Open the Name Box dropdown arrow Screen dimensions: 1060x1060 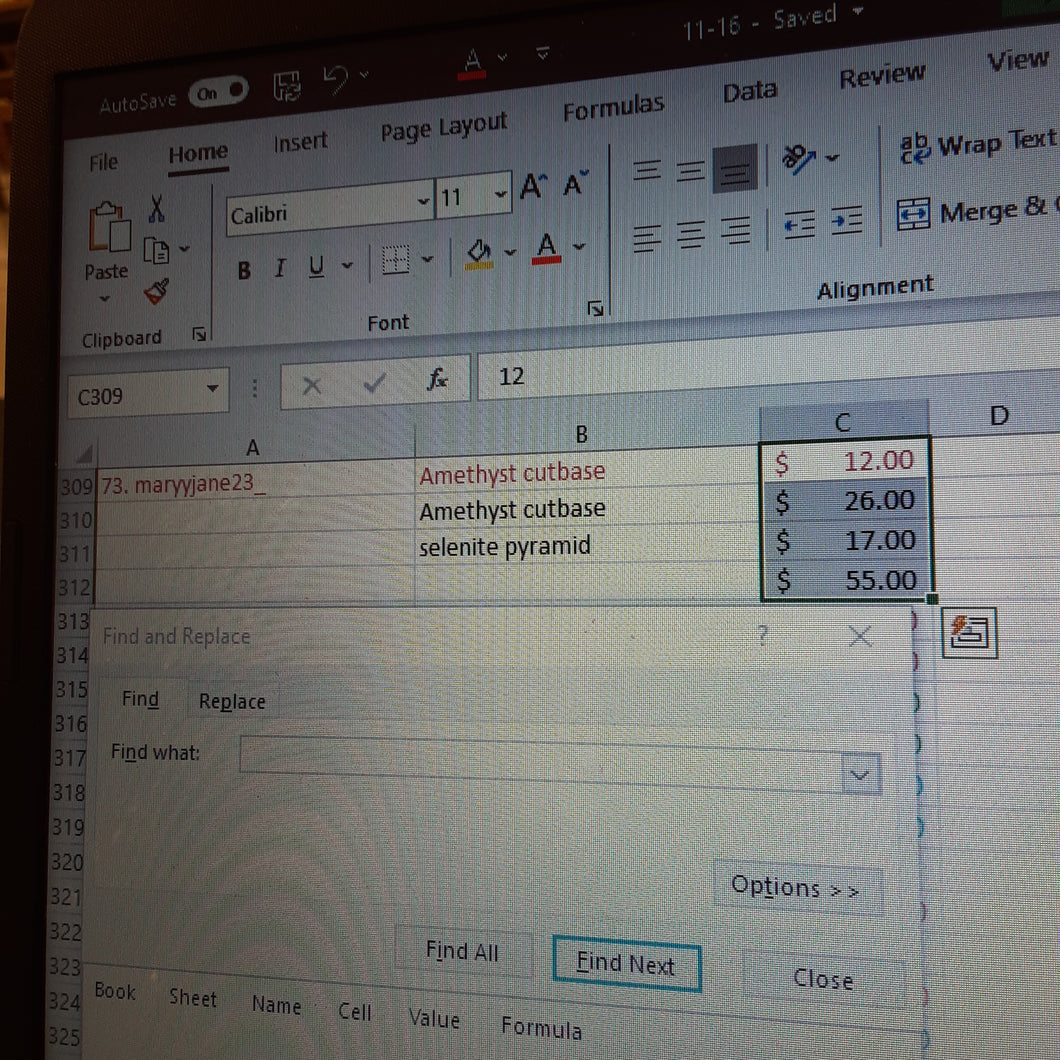212,389
